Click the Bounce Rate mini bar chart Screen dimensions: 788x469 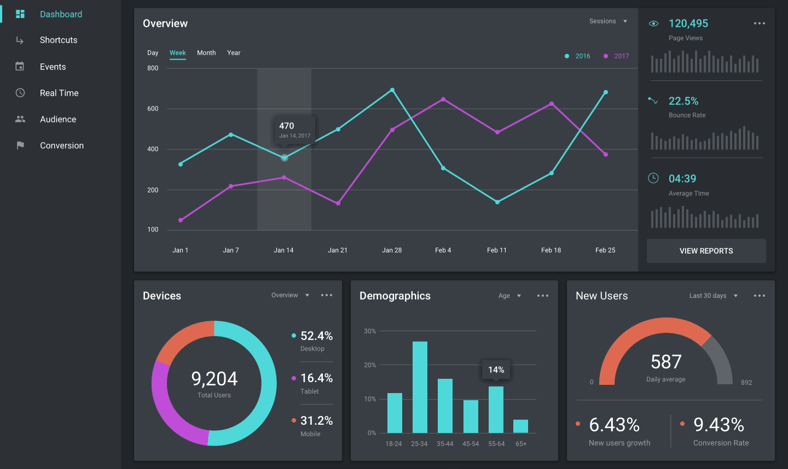pos(705,138)
